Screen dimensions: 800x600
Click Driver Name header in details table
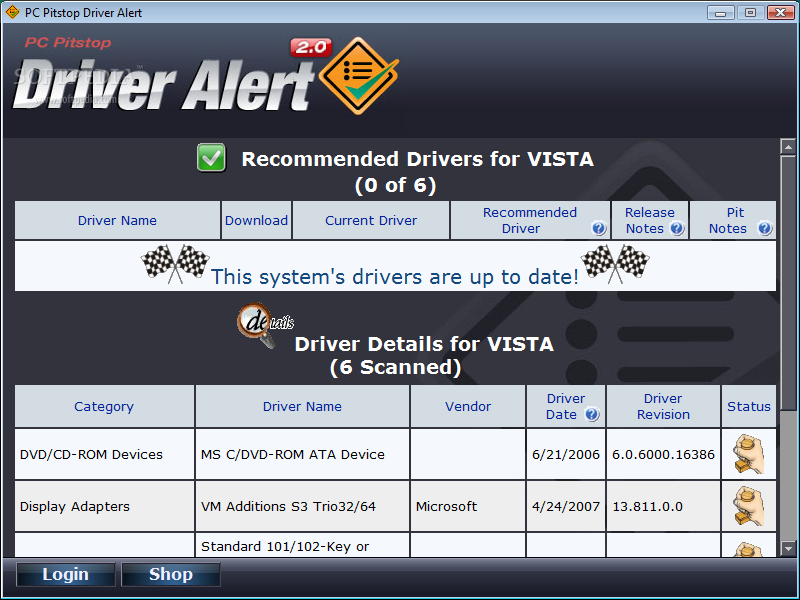click(302, 407)
